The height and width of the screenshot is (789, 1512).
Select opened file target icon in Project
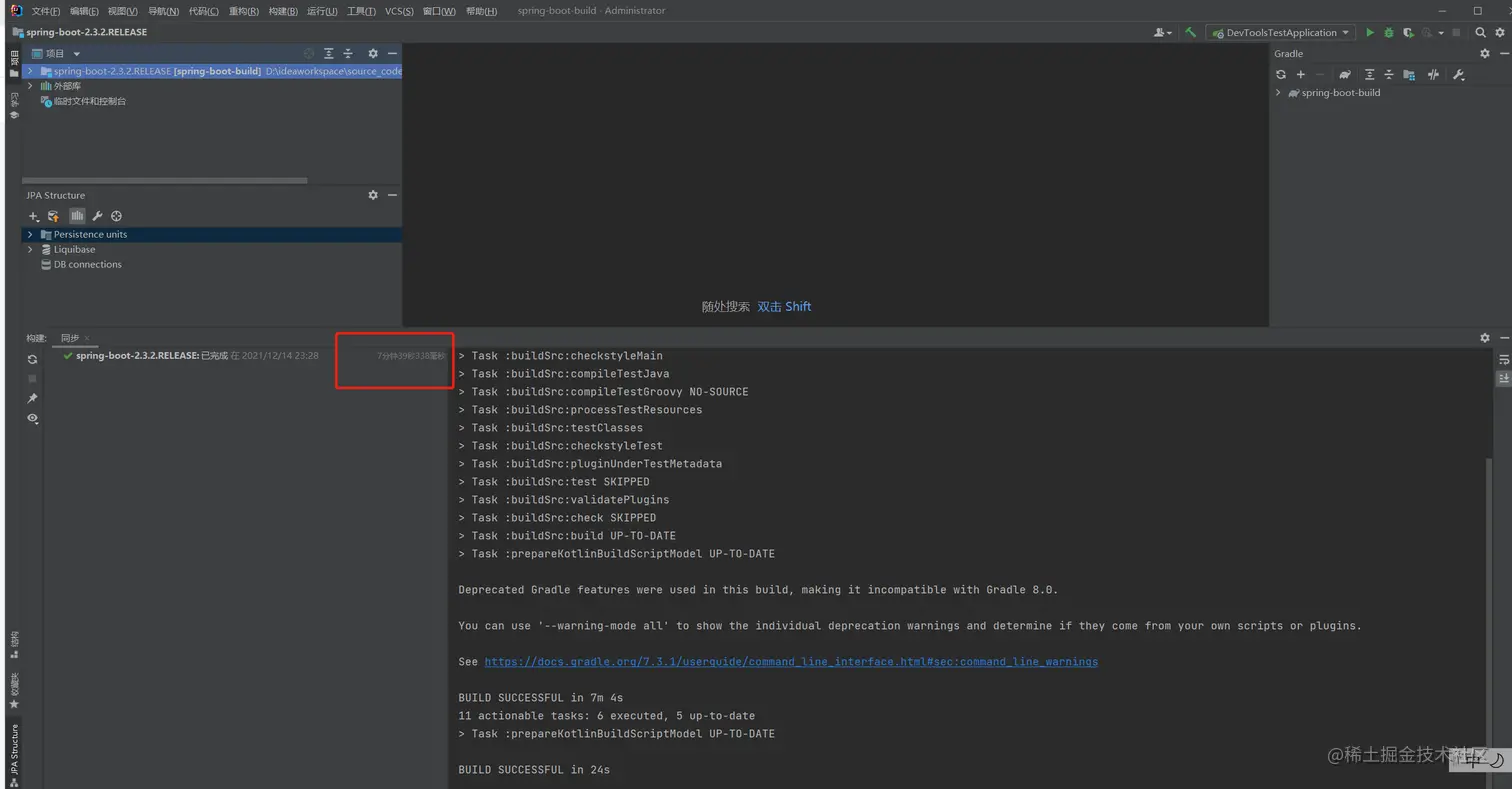309,54
